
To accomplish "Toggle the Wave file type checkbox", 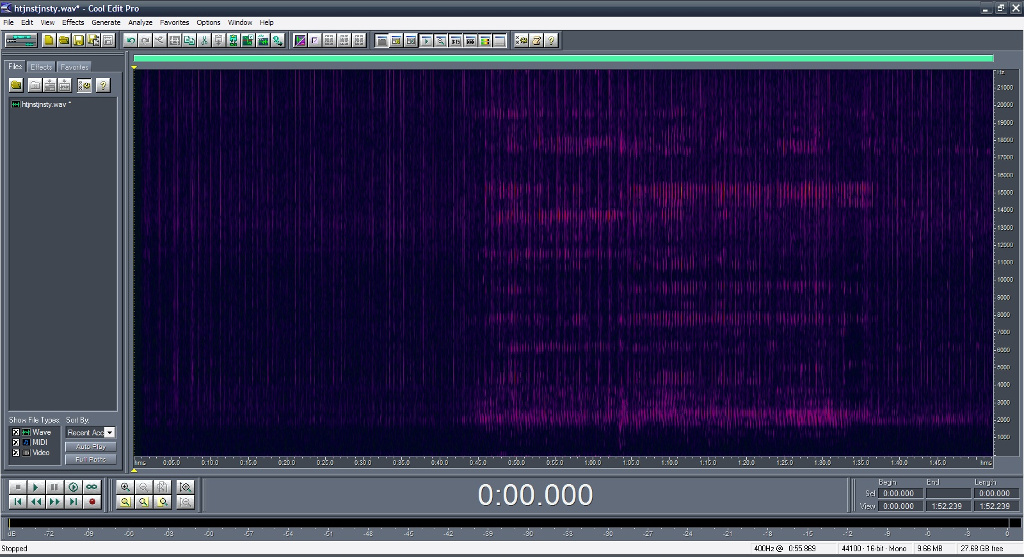I will (x=16, y=432).
